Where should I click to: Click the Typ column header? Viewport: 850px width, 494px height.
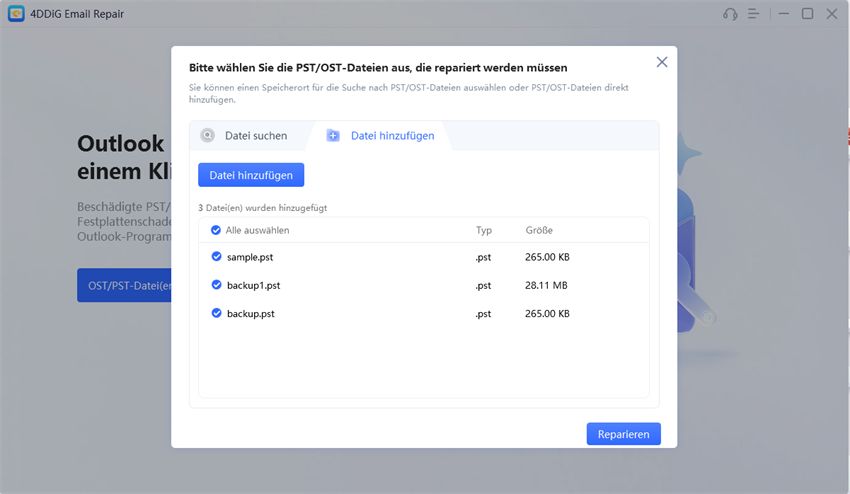click(484, 230)
